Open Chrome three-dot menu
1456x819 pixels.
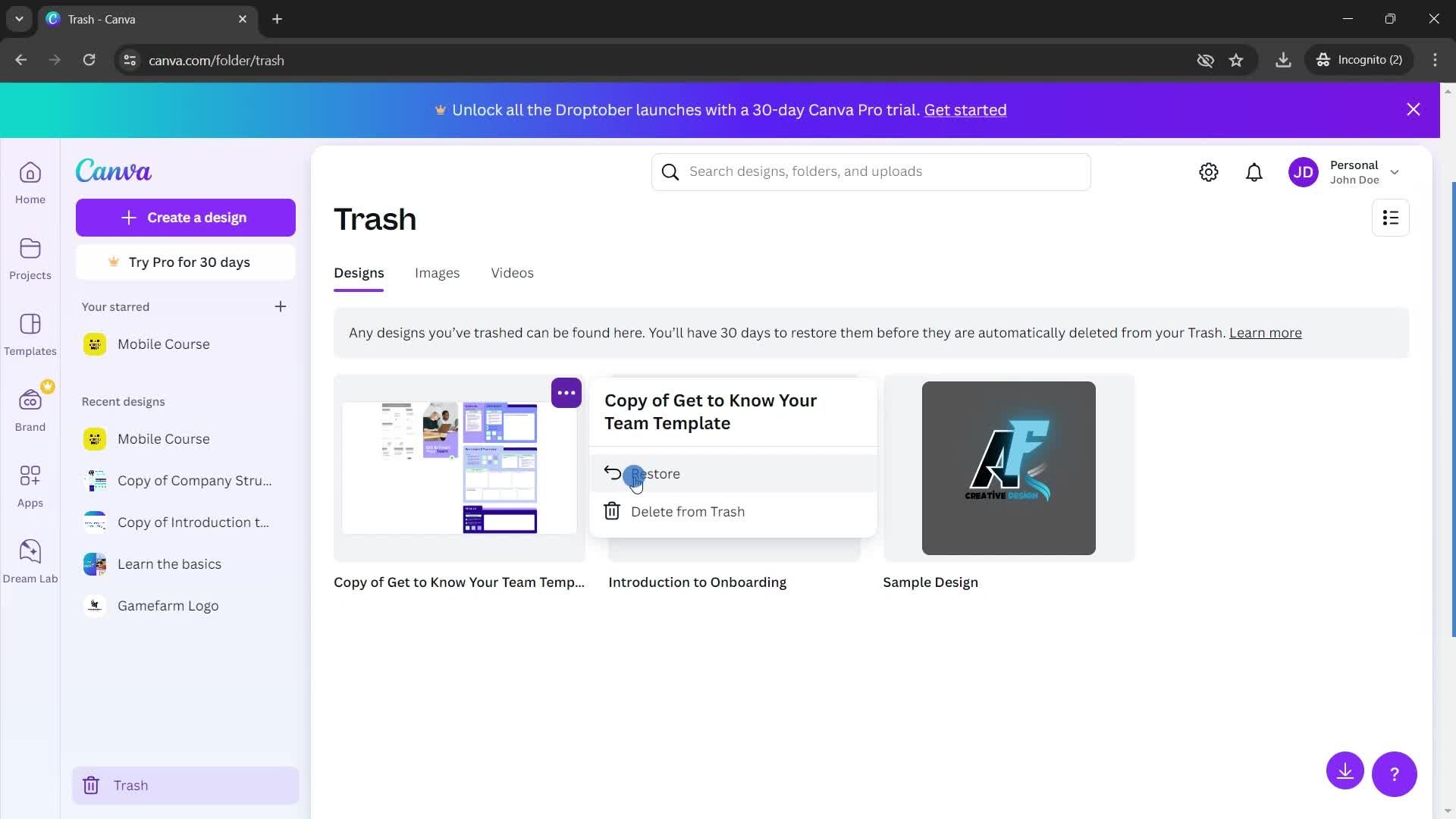tap(1435, 60)
